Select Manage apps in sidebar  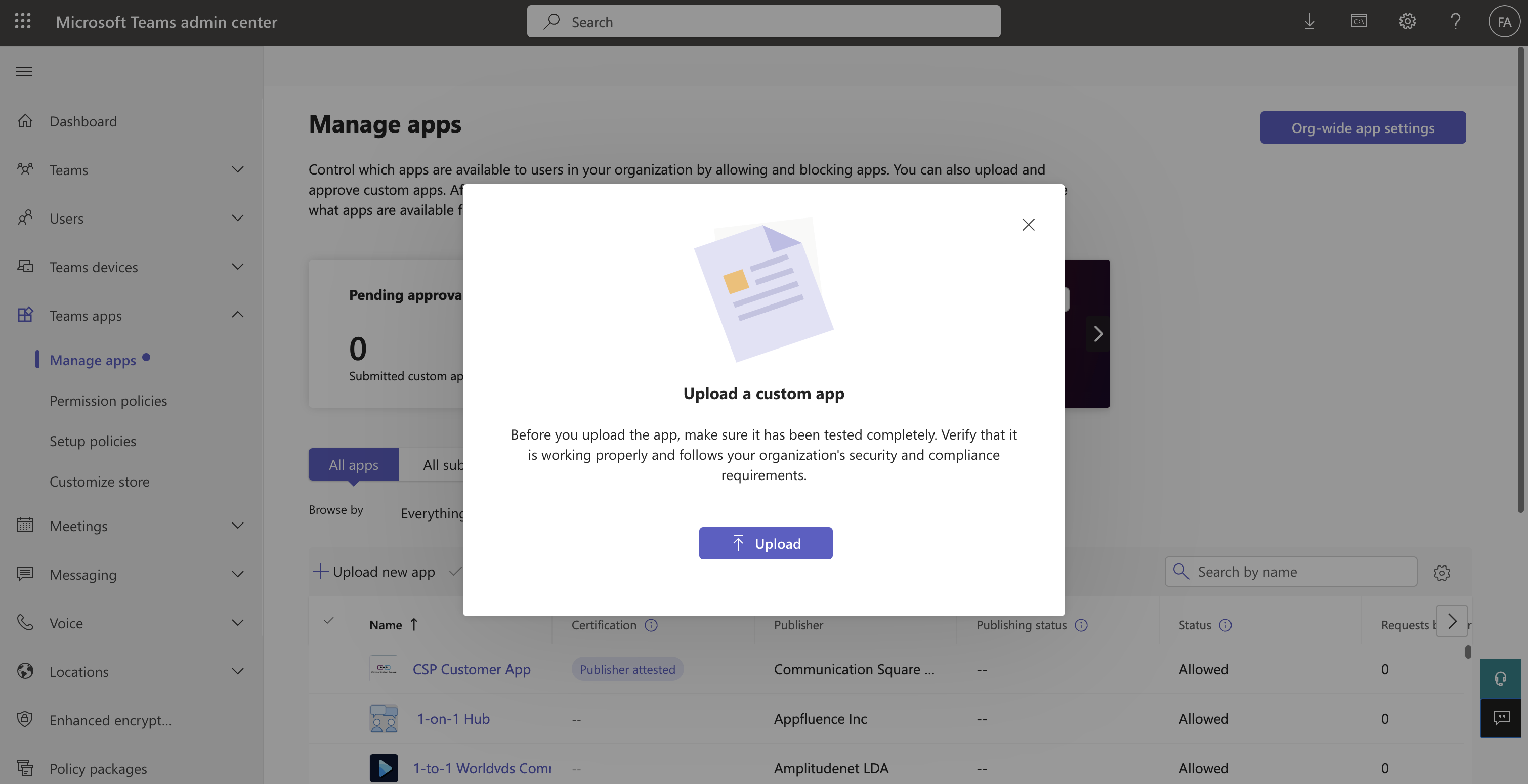click(x=93, y=360)
